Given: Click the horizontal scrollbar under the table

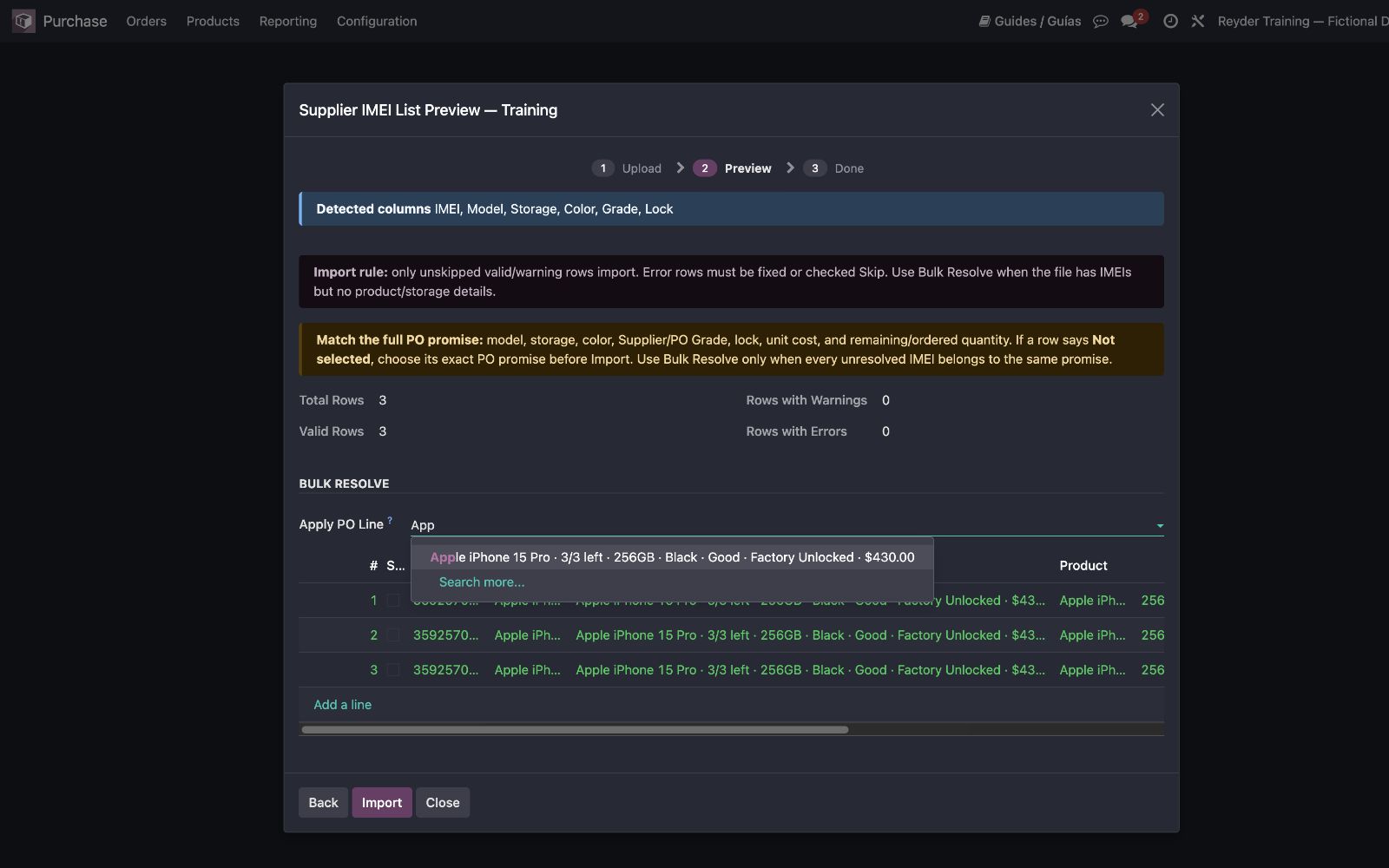Looking at the screenshot, I should [575, 730].
